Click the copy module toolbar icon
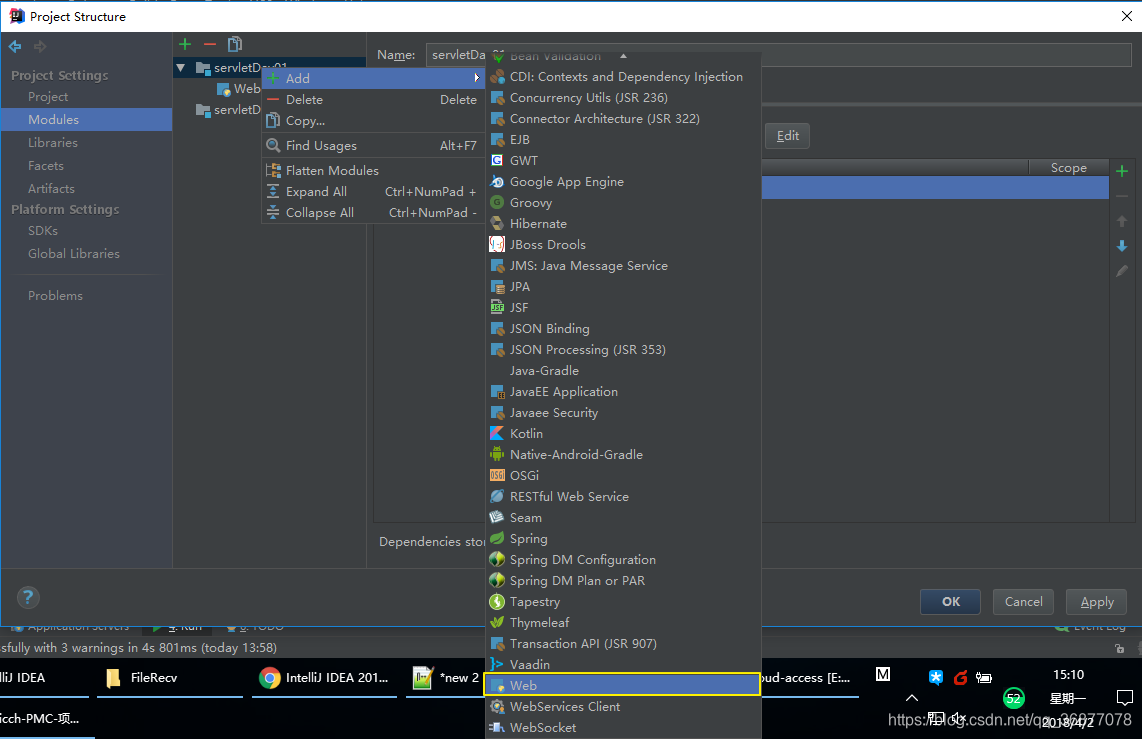This screenshot has height=739, width=1142. pyautogui.click(x=235, y=44)
